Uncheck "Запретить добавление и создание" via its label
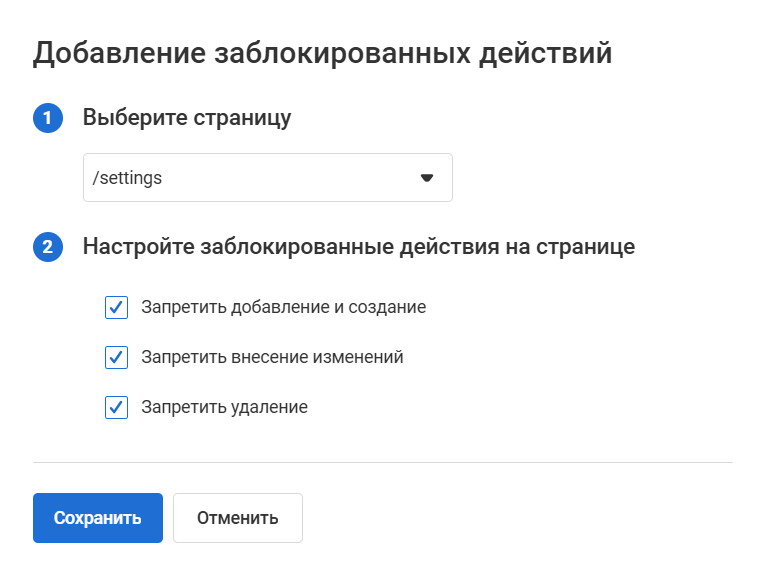Viewport: 763px width, 575px height. (283, 307)
